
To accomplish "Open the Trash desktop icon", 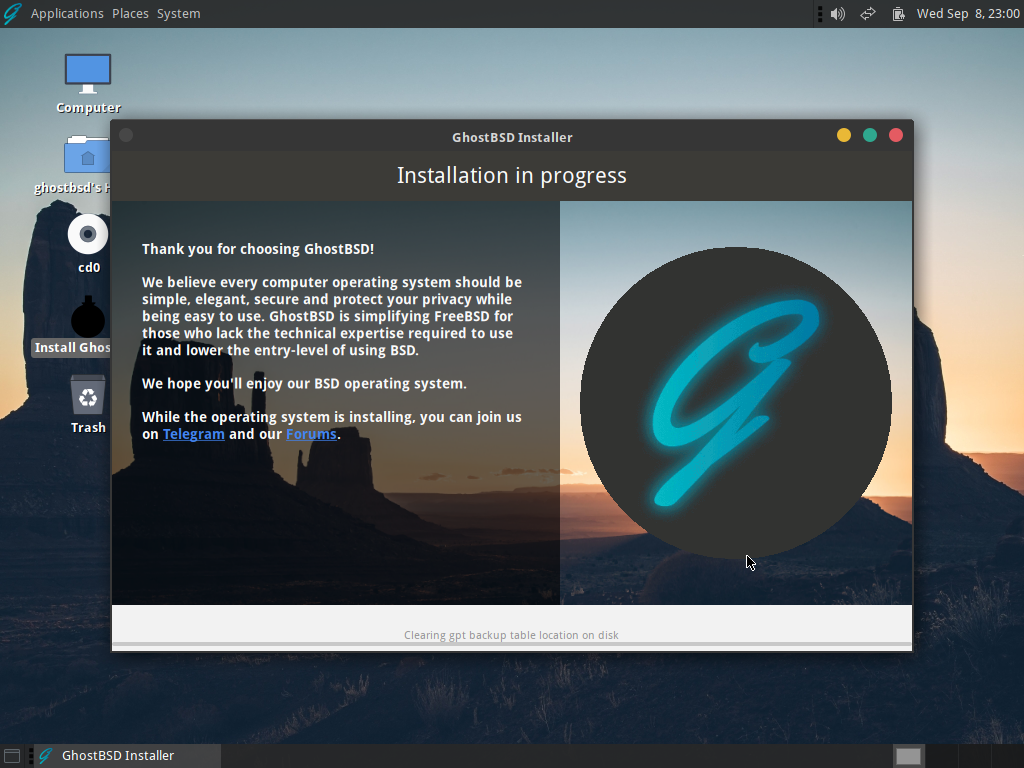I will tap(88, 394).
